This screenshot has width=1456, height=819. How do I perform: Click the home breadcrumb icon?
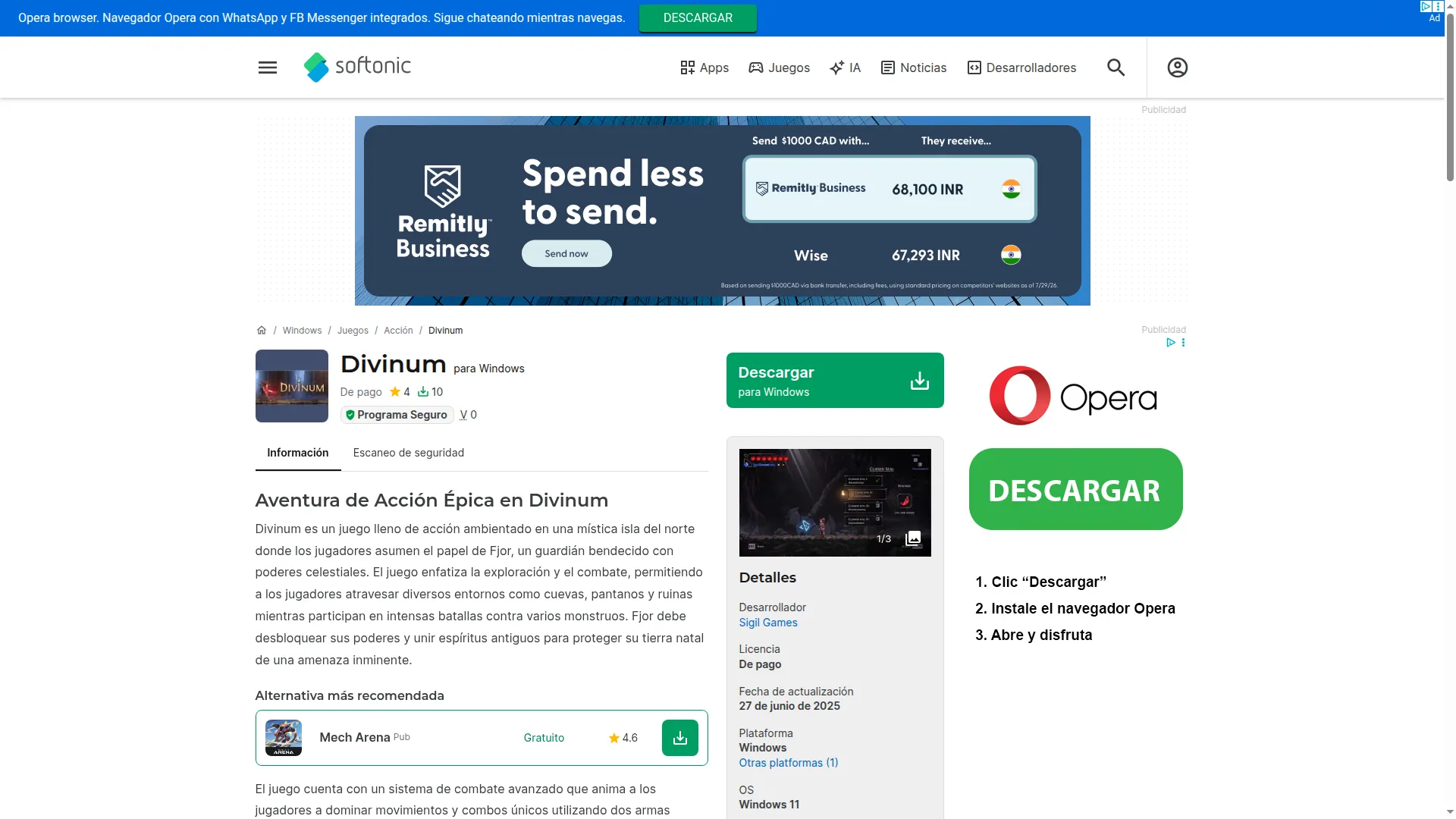pyautogui.click(x=262, y=331)
